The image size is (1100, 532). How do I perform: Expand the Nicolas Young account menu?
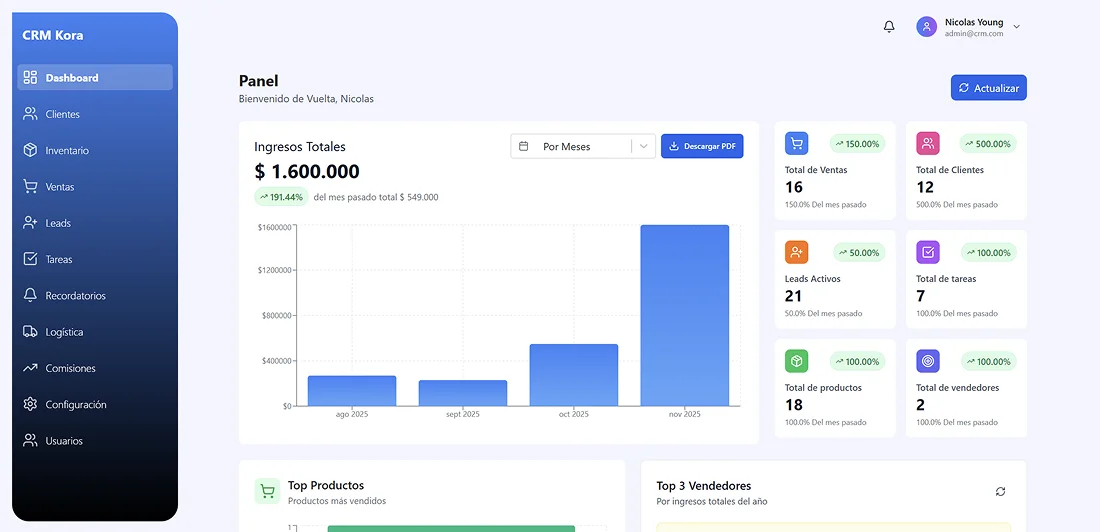(1016, 27)
